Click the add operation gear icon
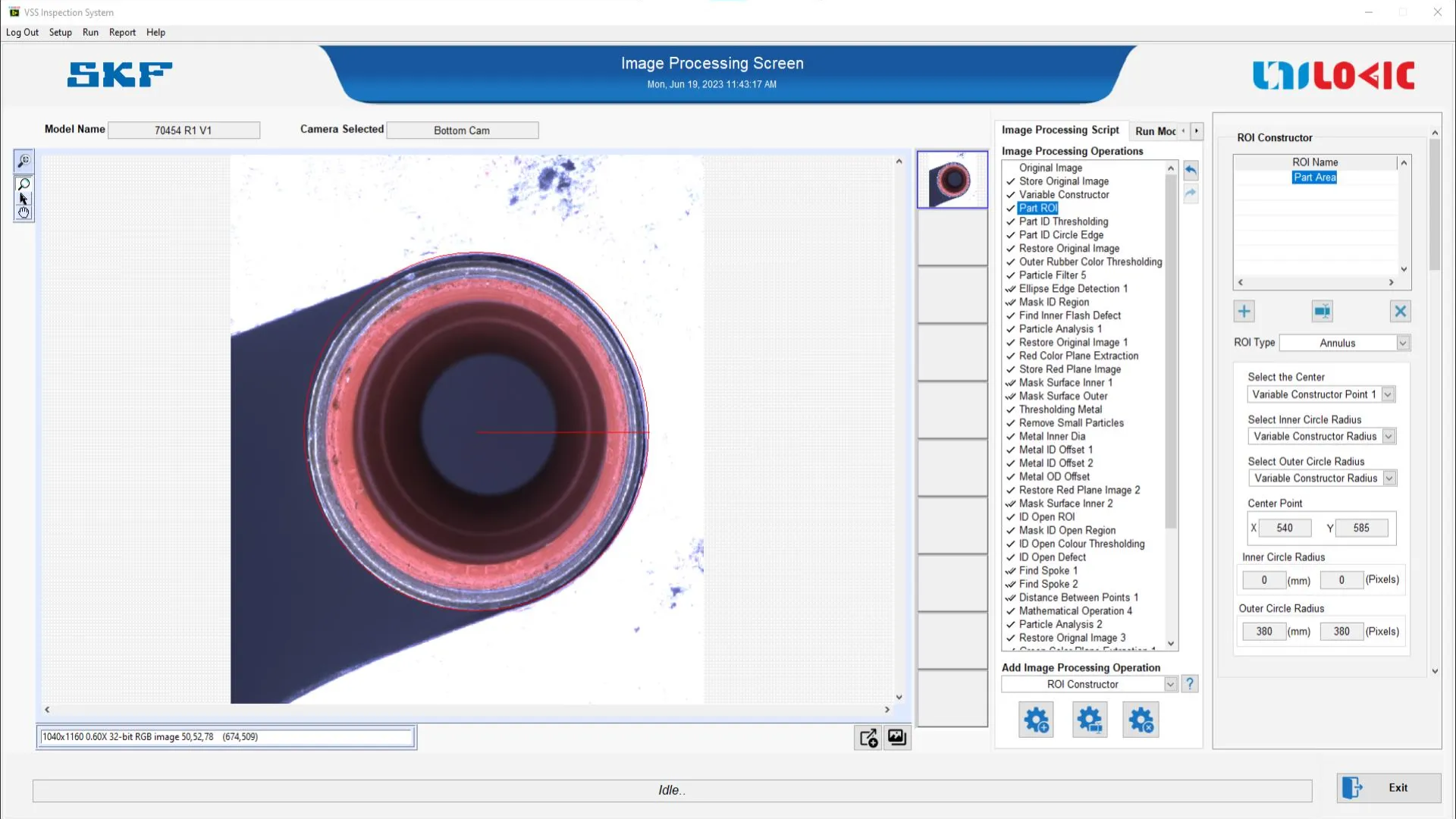Image resolution: width=1456 pixels, height=819 pixels. coord(1036,720)
